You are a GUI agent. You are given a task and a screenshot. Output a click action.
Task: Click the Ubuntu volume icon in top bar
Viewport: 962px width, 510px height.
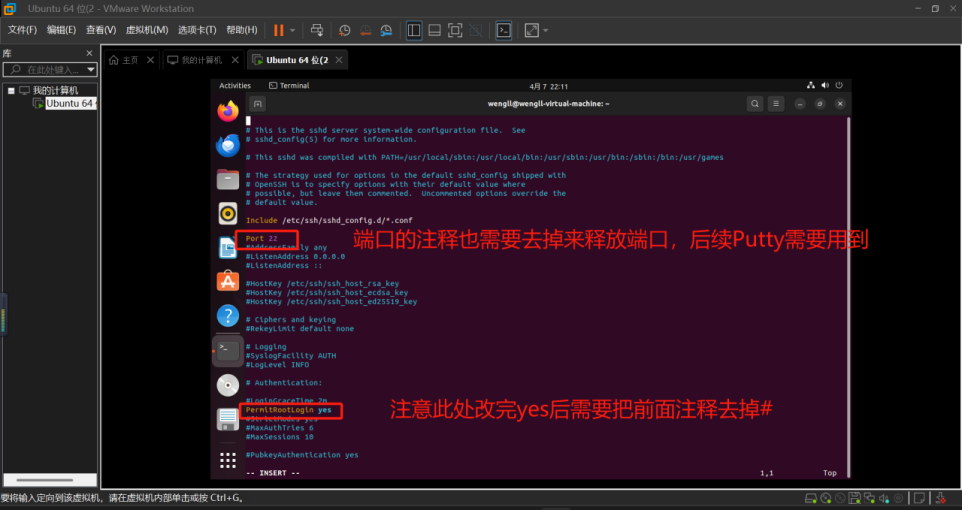coord(825,85)
